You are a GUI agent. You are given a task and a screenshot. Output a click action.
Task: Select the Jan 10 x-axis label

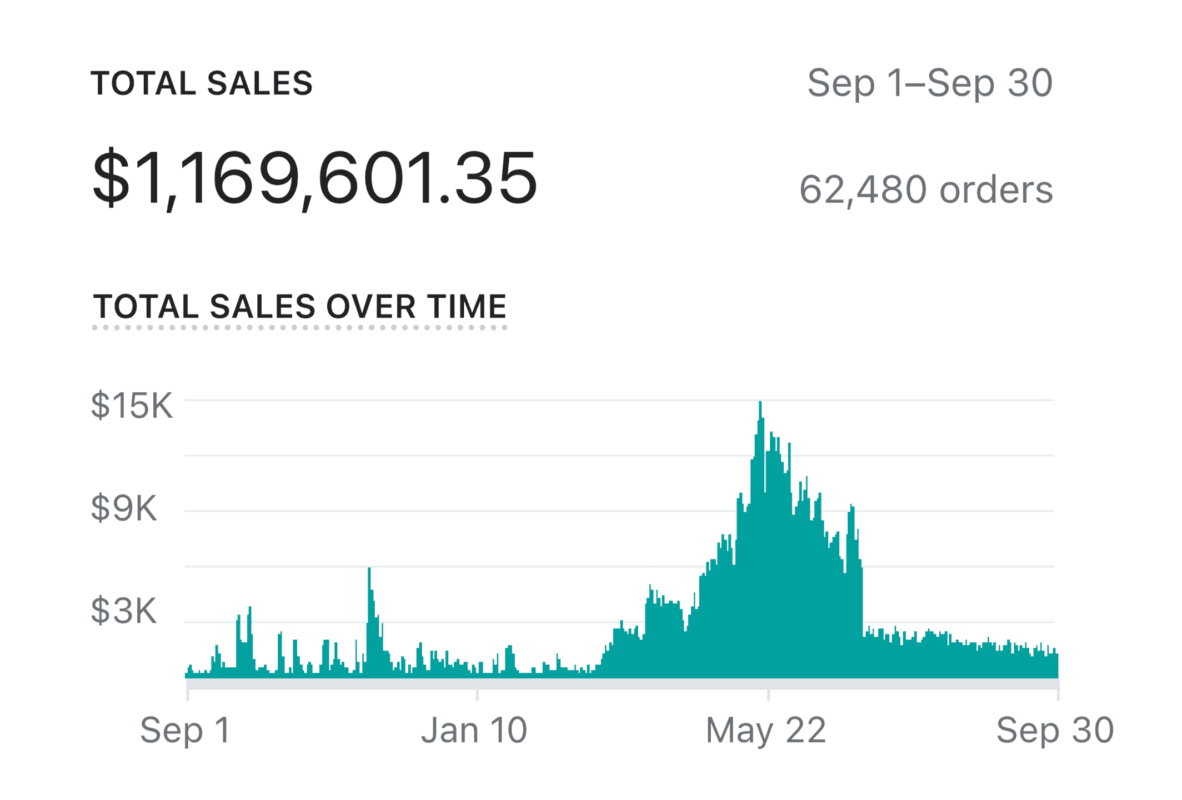(474, 731)
